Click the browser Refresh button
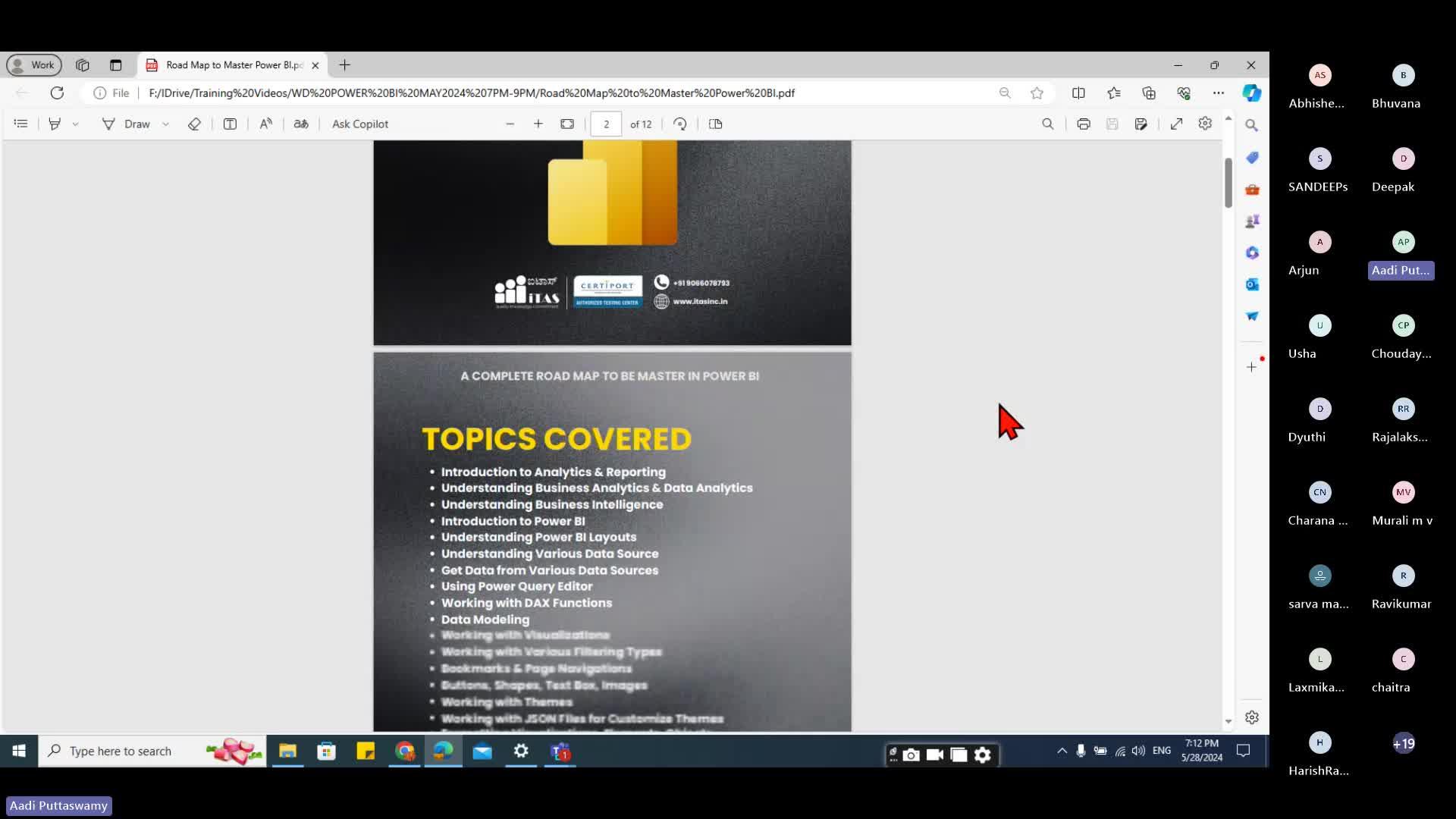 [57, 93]
